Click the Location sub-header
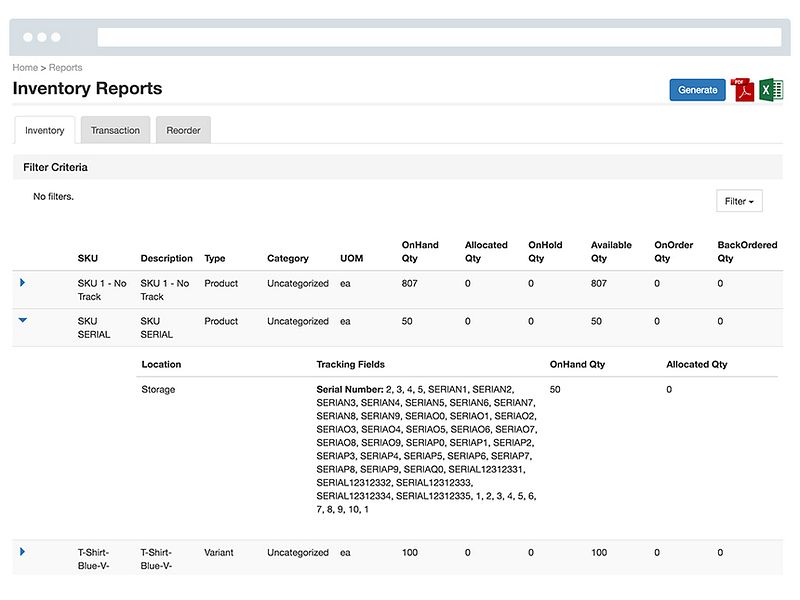The width and height of the screenshot is (800, 600). point(161,364)
